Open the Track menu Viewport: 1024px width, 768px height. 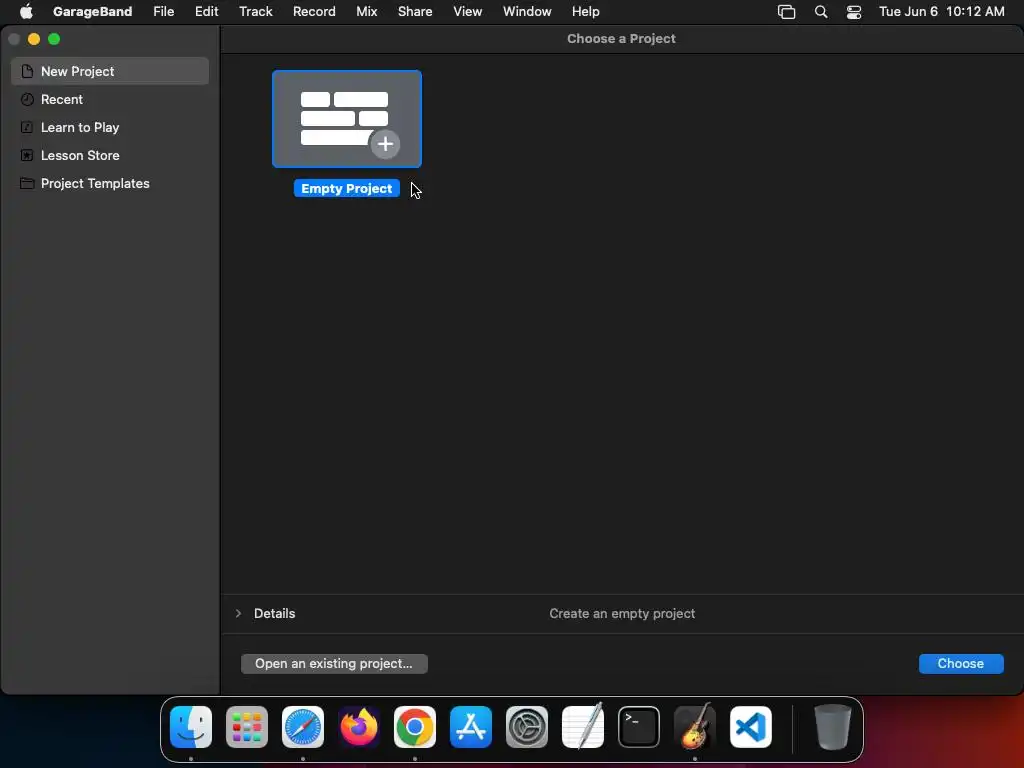(x=255, y=11)
